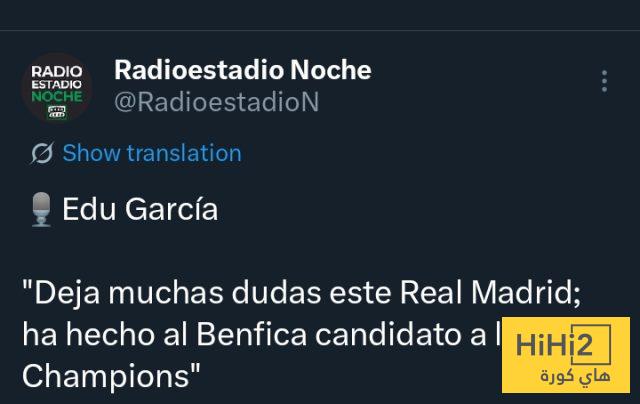Click the microphone emoji
This screenshot has height=404, width=640.
click(x=41, y=211)
